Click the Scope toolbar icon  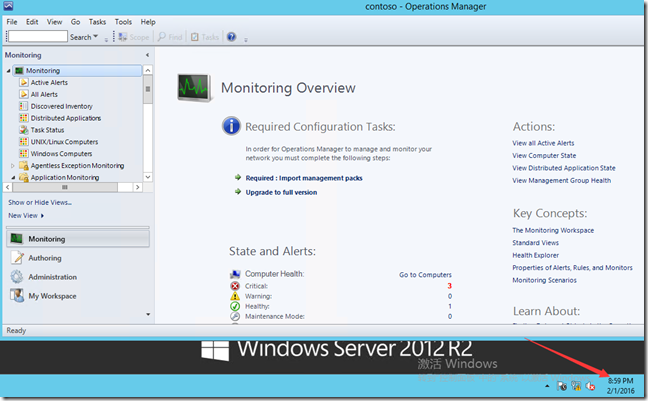pos(122,37)
